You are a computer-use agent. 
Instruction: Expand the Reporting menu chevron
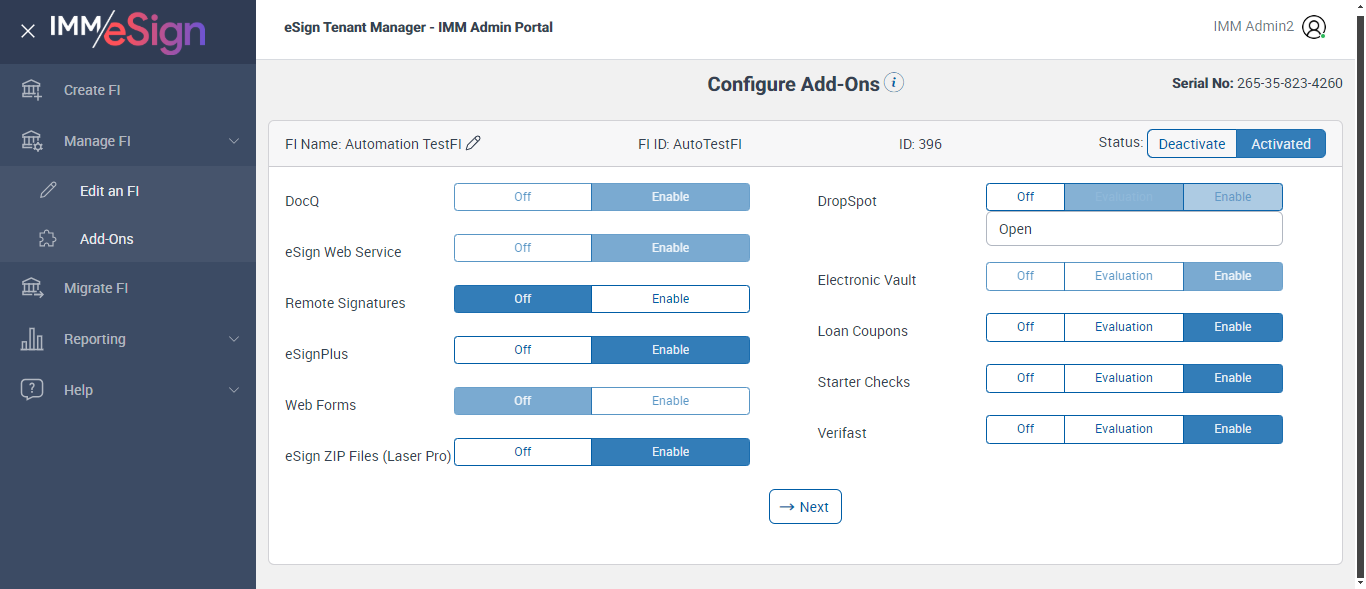point(234,339)
